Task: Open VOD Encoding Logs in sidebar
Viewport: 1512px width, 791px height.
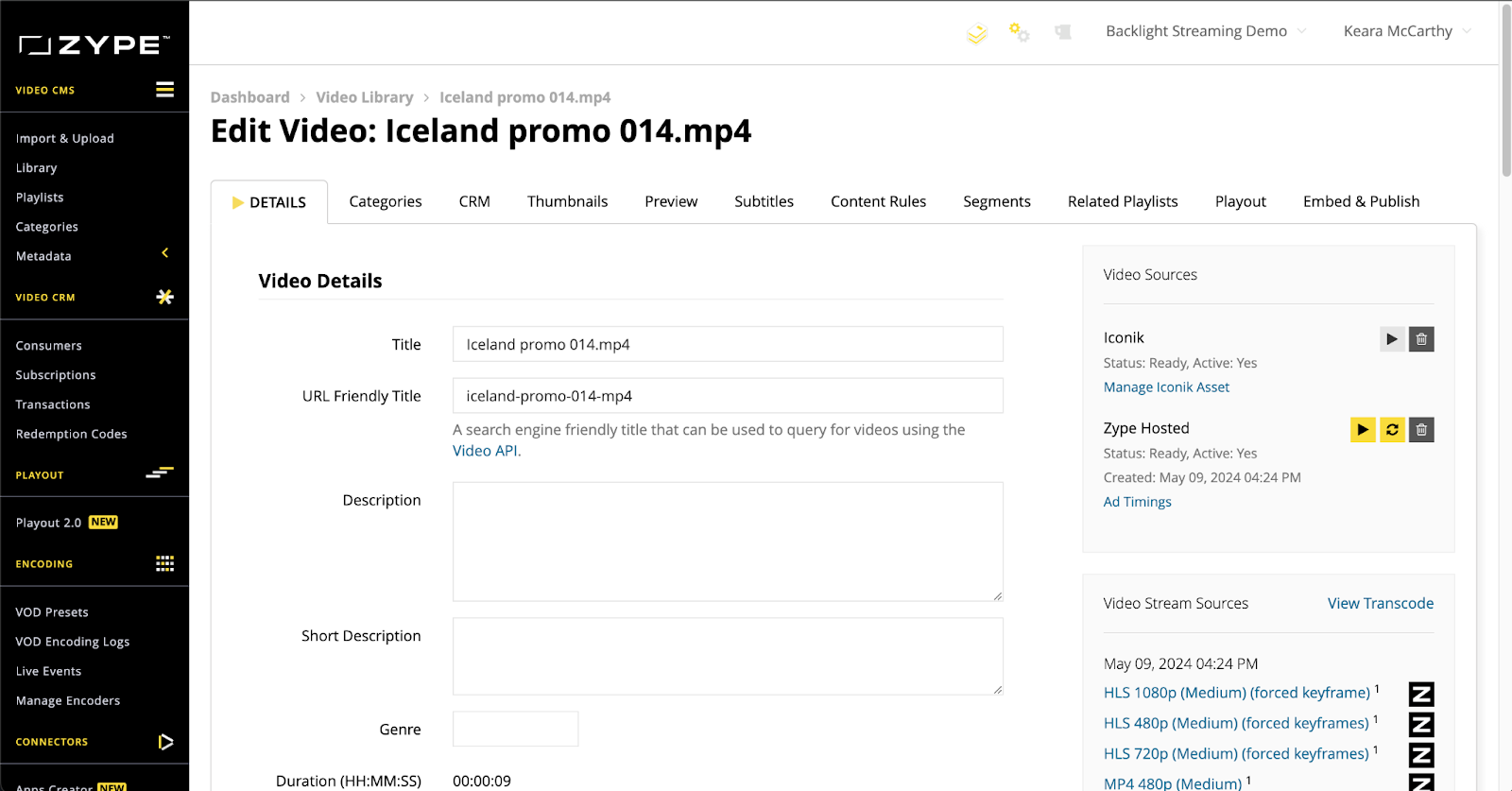Action: coord(73,642)
